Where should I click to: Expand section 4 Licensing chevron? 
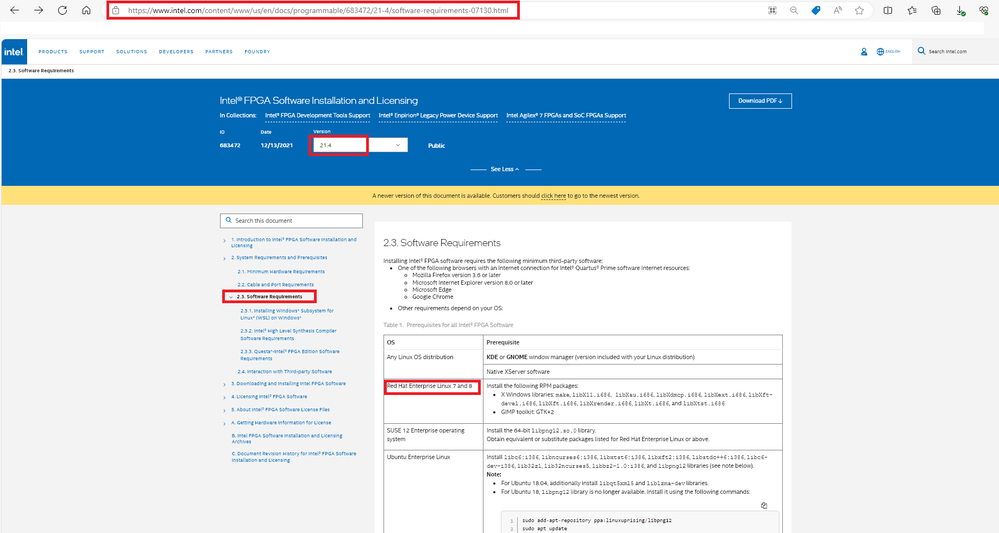point(224,397)
